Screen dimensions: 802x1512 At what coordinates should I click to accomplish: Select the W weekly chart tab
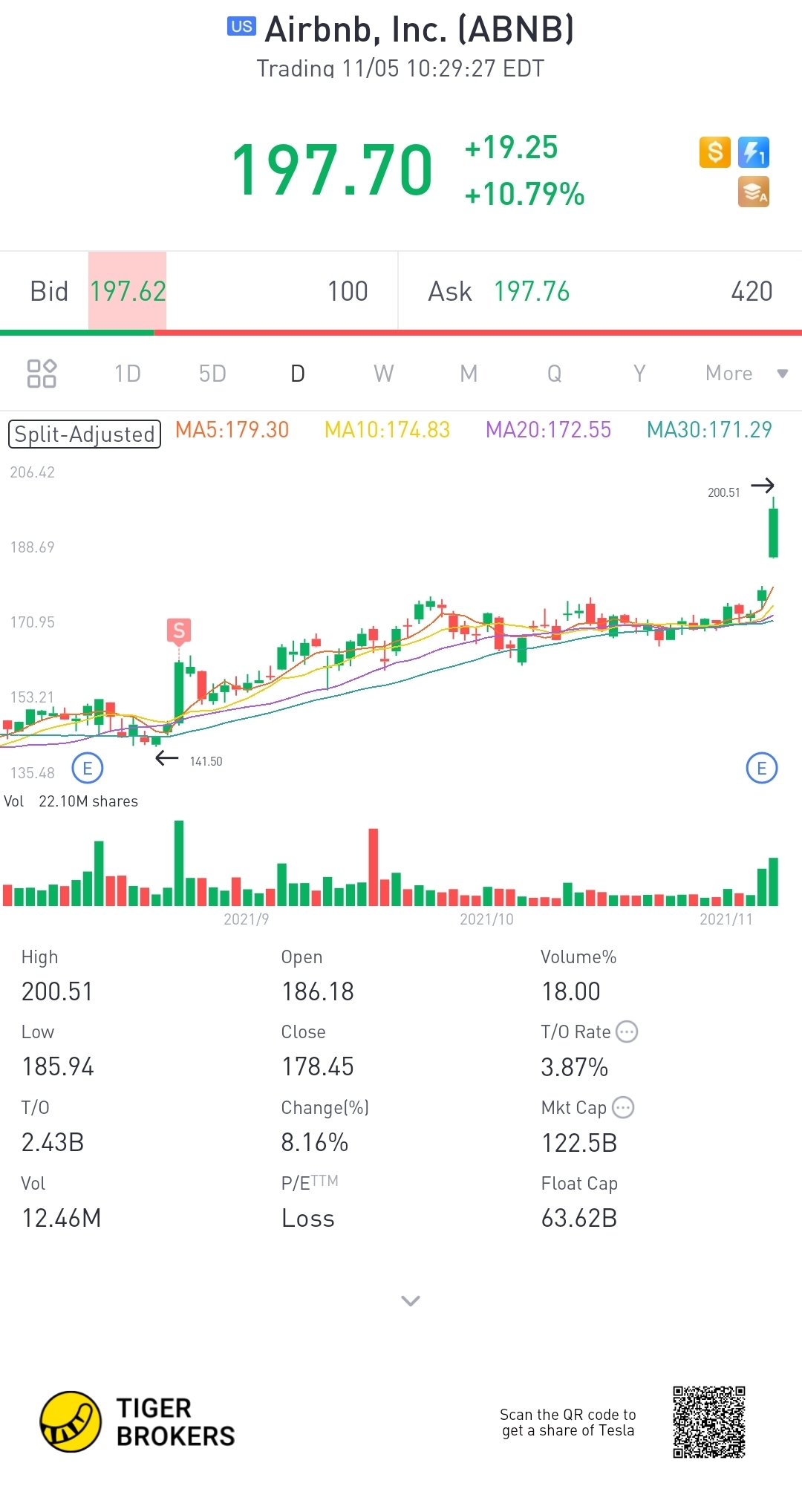(384, 374)
